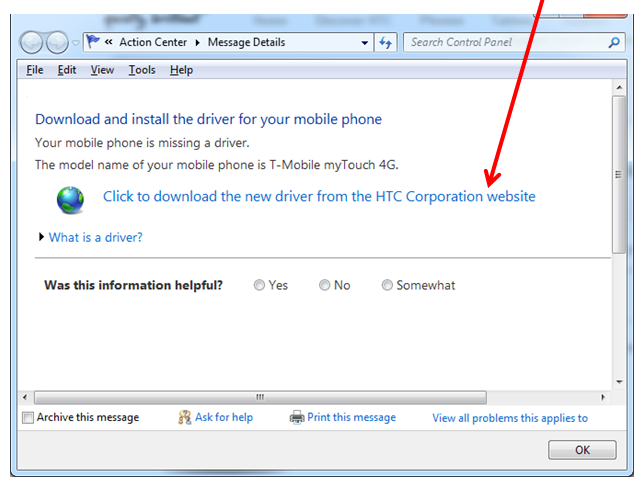Click the double chevron in the address bar
Screen dimensions: 644x483
click(108, 42)
